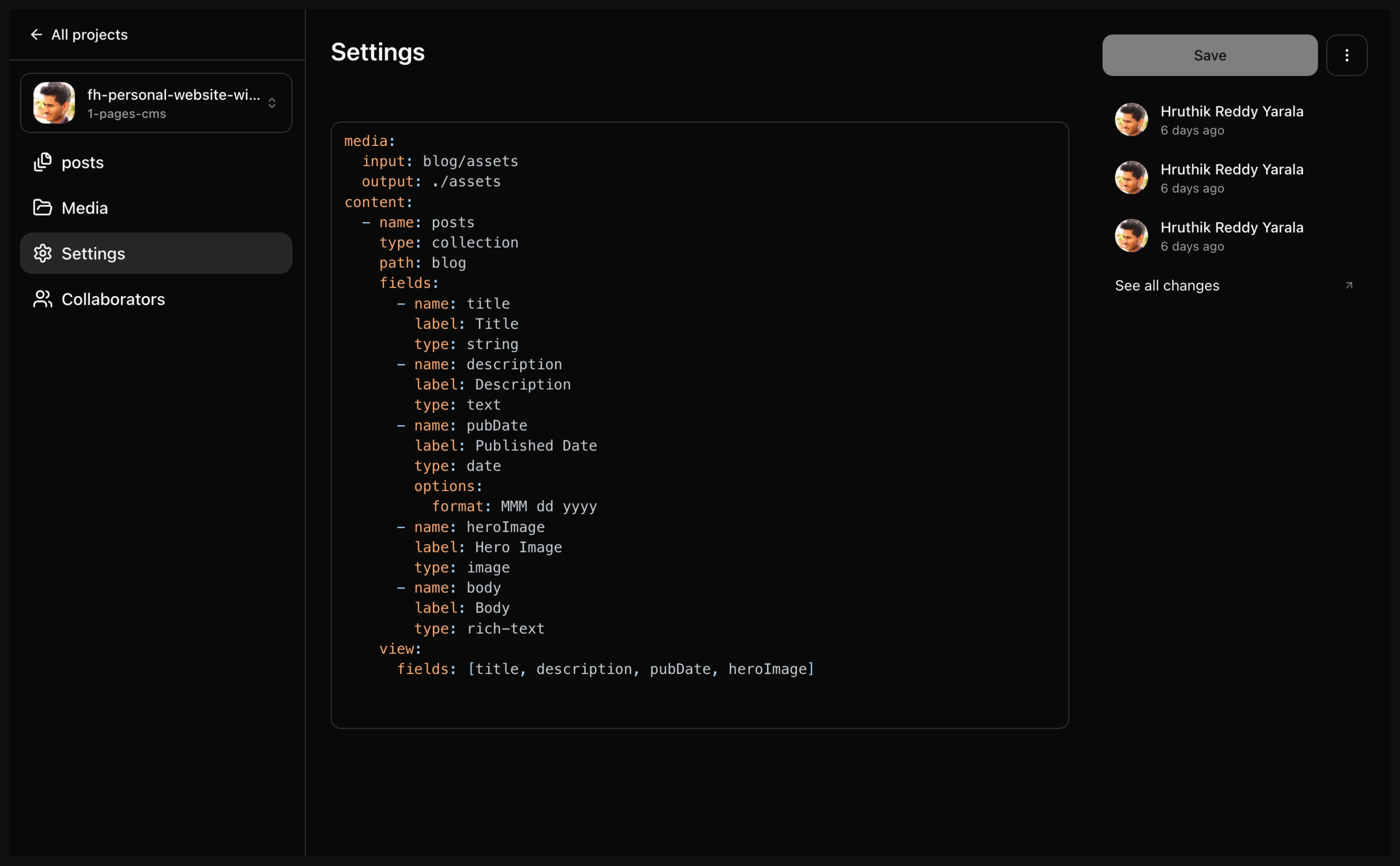Click the project avatar in repository selector
The image size is (1400, 866).
[x=54, y=103]
